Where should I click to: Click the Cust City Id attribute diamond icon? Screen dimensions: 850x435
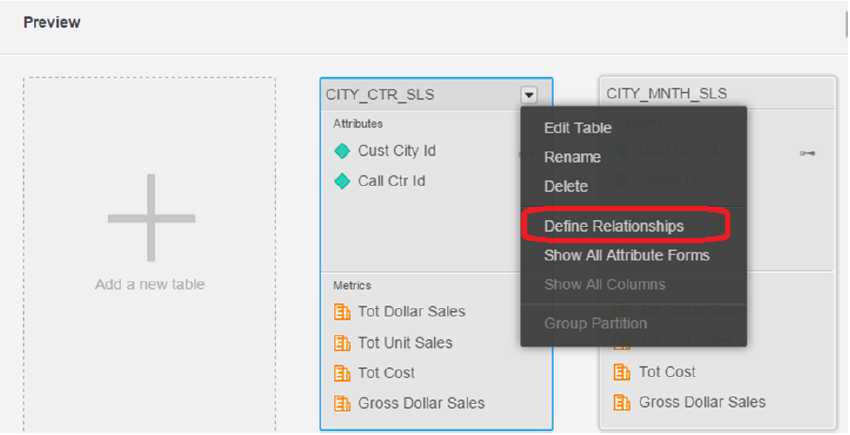[342, 151]
